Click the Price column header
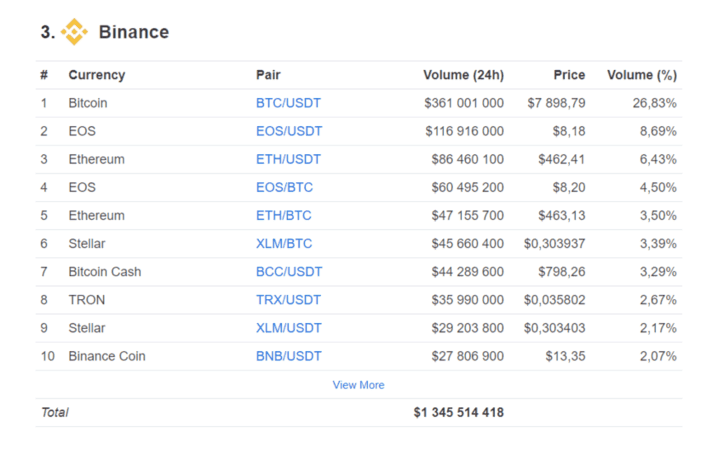This screenshot has height=450, width=701. pos(569,75)
